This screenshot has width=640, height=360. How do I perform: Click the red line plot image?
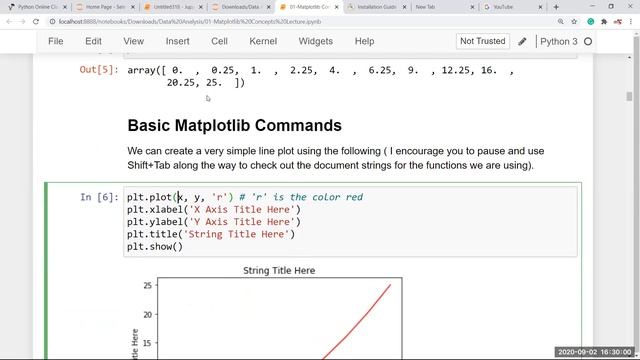click(280, 318)
